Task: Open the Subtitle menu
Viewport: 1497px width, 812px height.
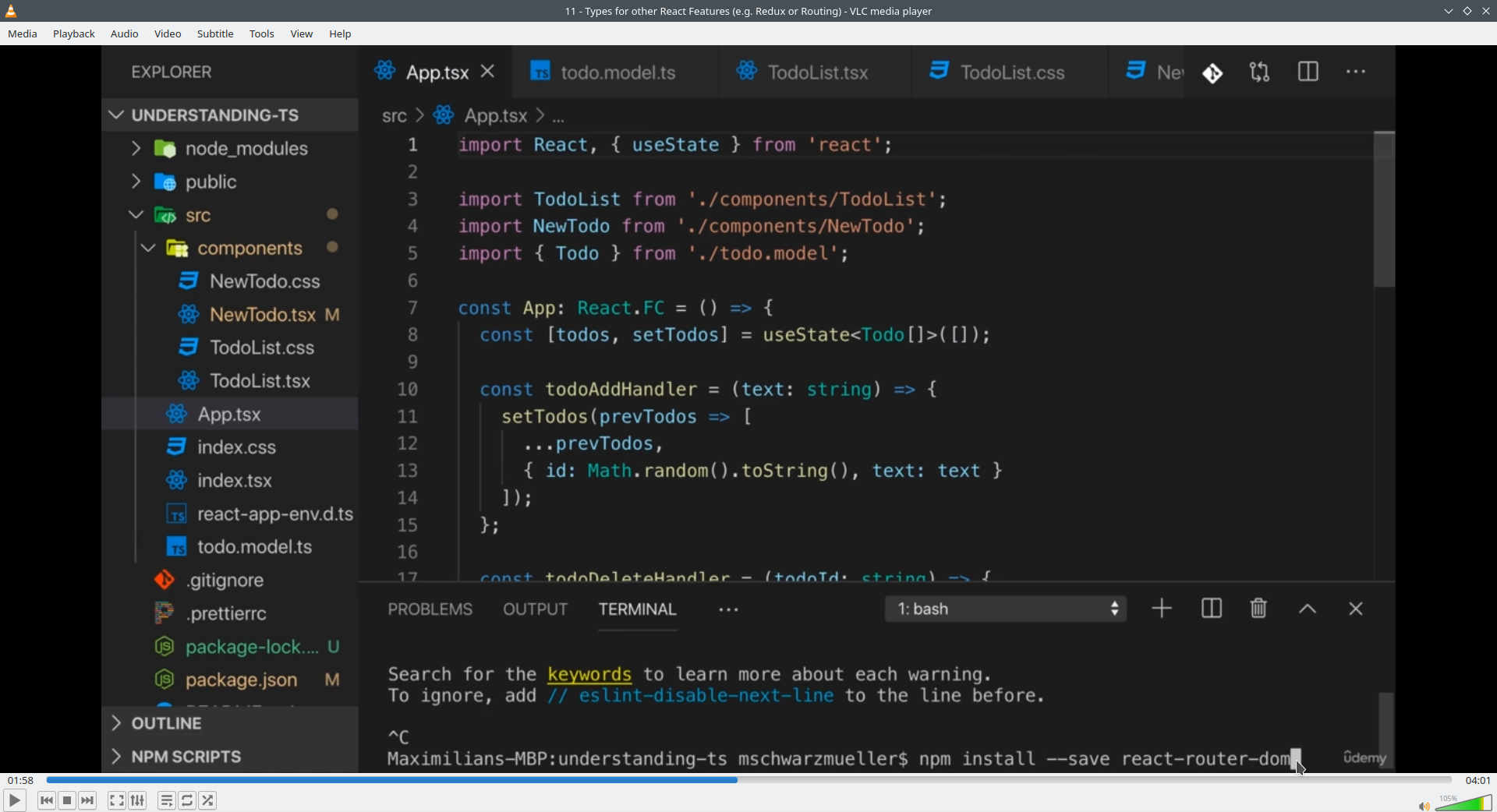Action: tap(215, 34)
